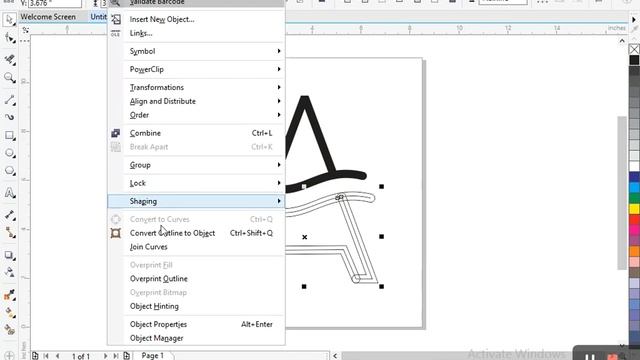
Task: Switch to the Page 1 tab
Action: pos(152,356)
